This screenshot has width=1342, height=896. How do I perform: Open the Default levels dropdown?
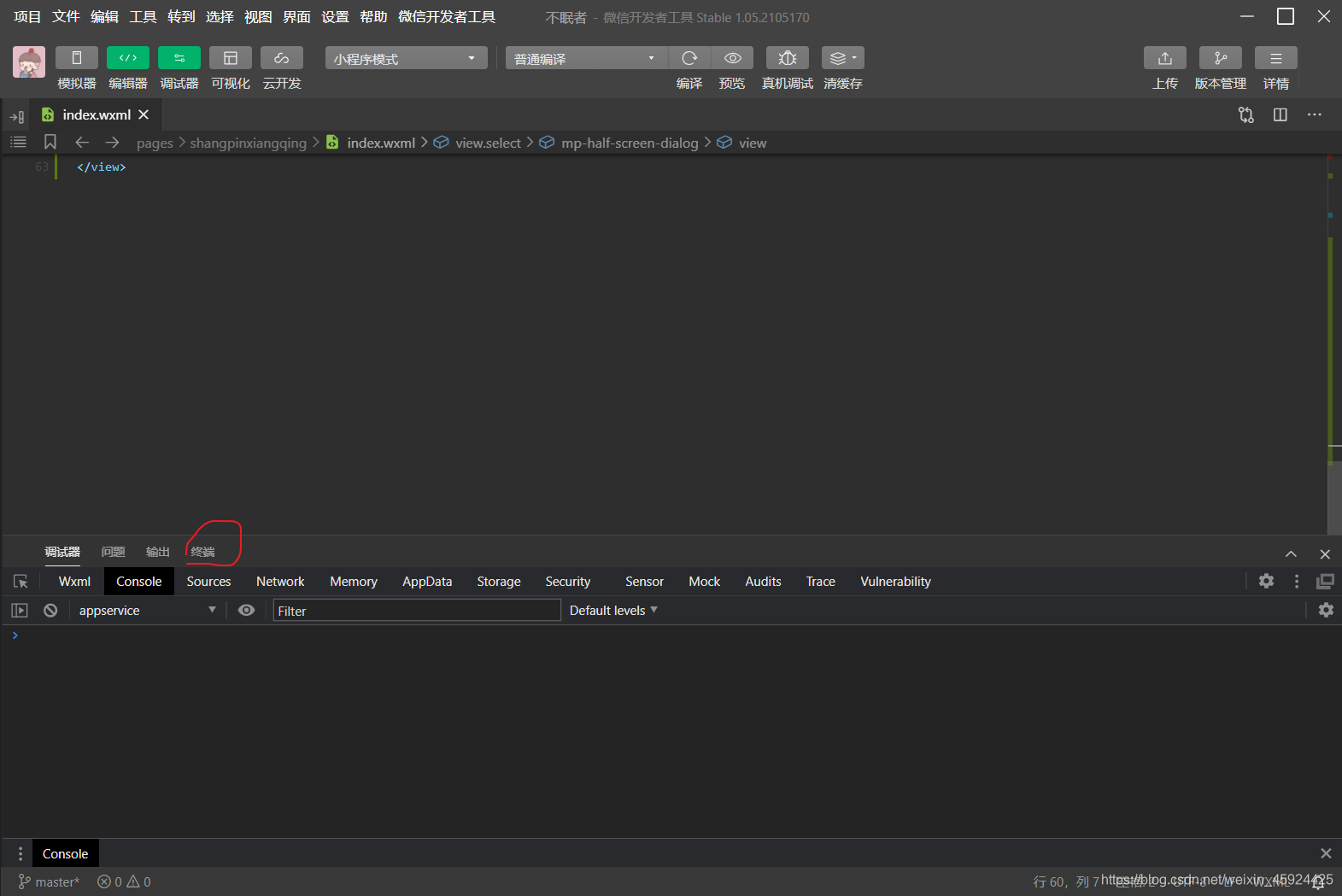[613, 610]
